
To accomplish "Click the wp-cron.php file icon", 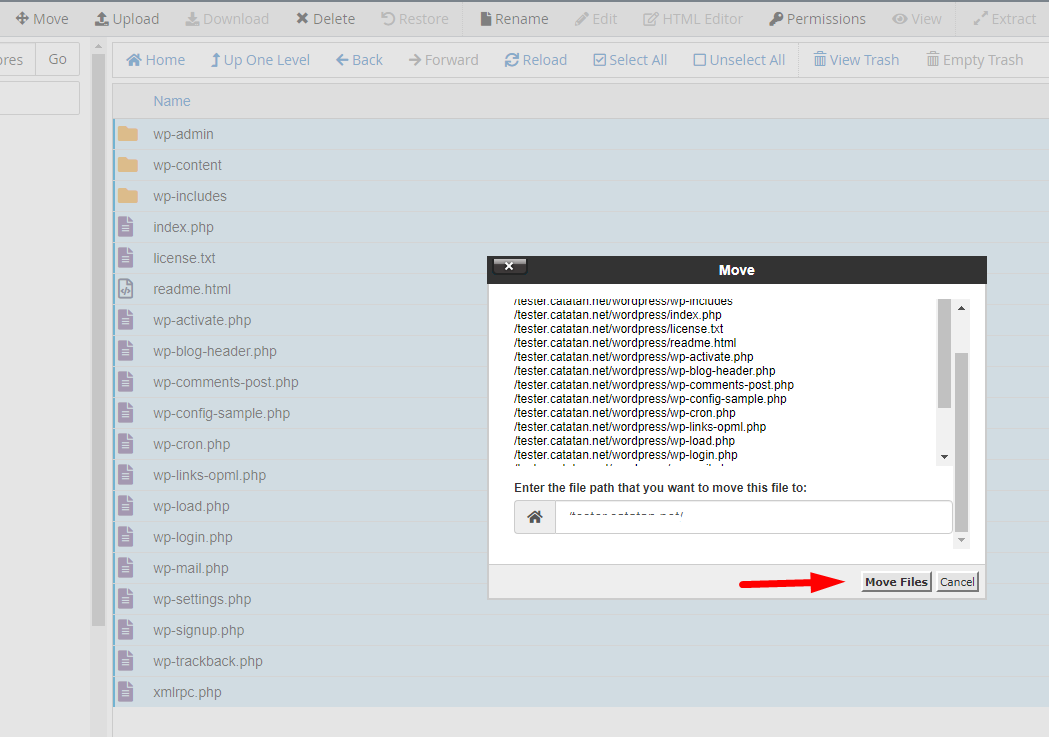I will pyautogui.click(x=126, y=443).
